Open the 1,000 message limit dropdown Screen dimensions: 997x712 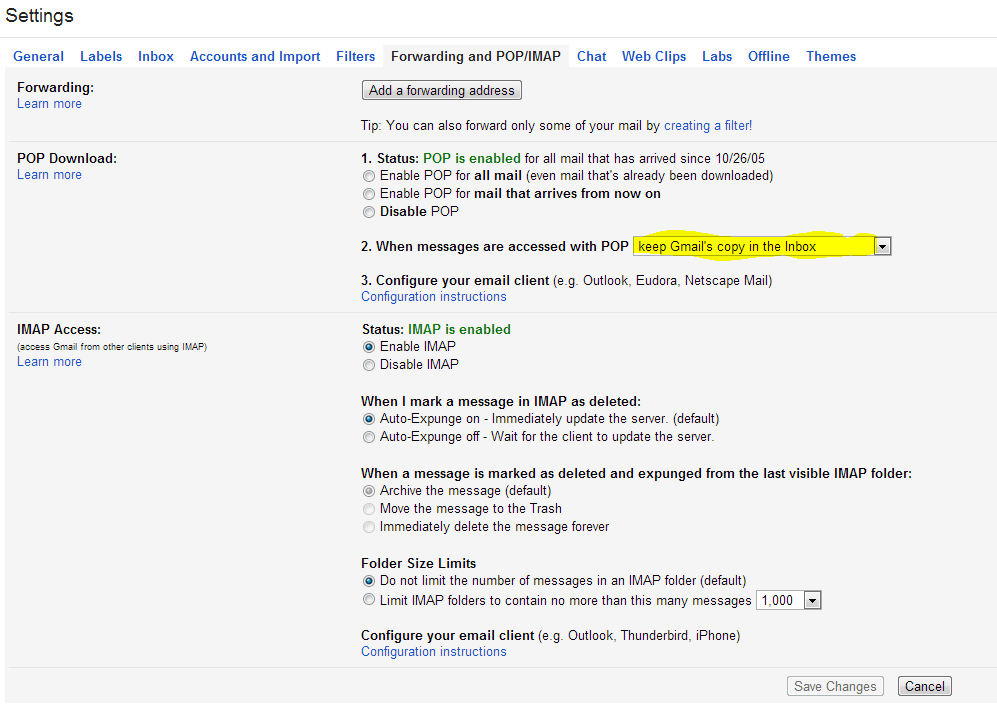[788, 600]
